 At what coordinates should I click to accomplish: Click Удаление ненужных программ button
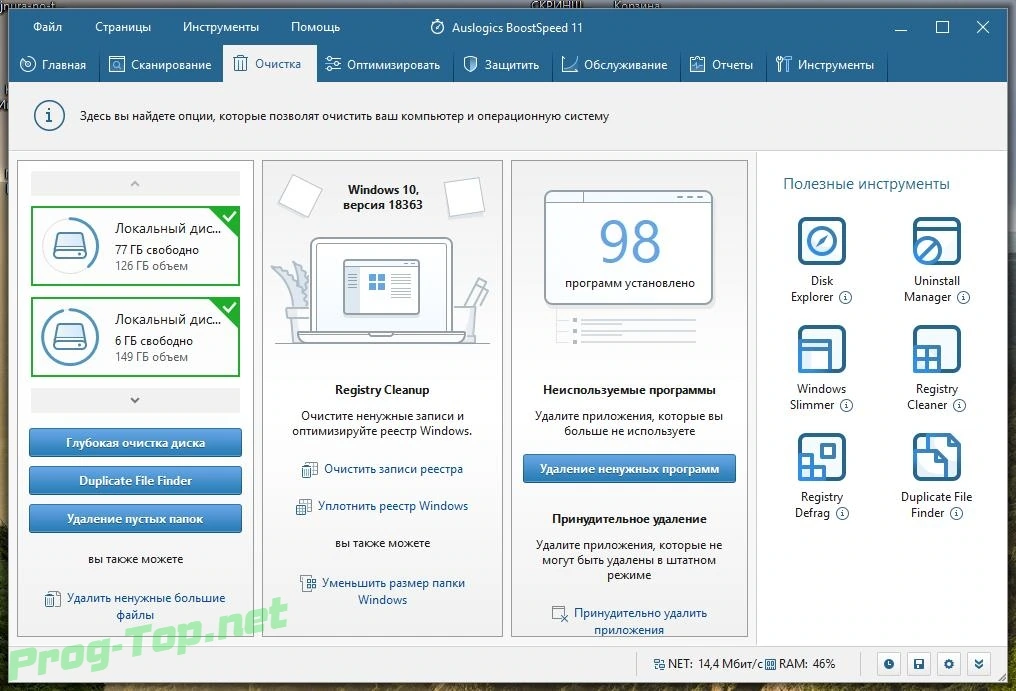(x=629, y=469)
